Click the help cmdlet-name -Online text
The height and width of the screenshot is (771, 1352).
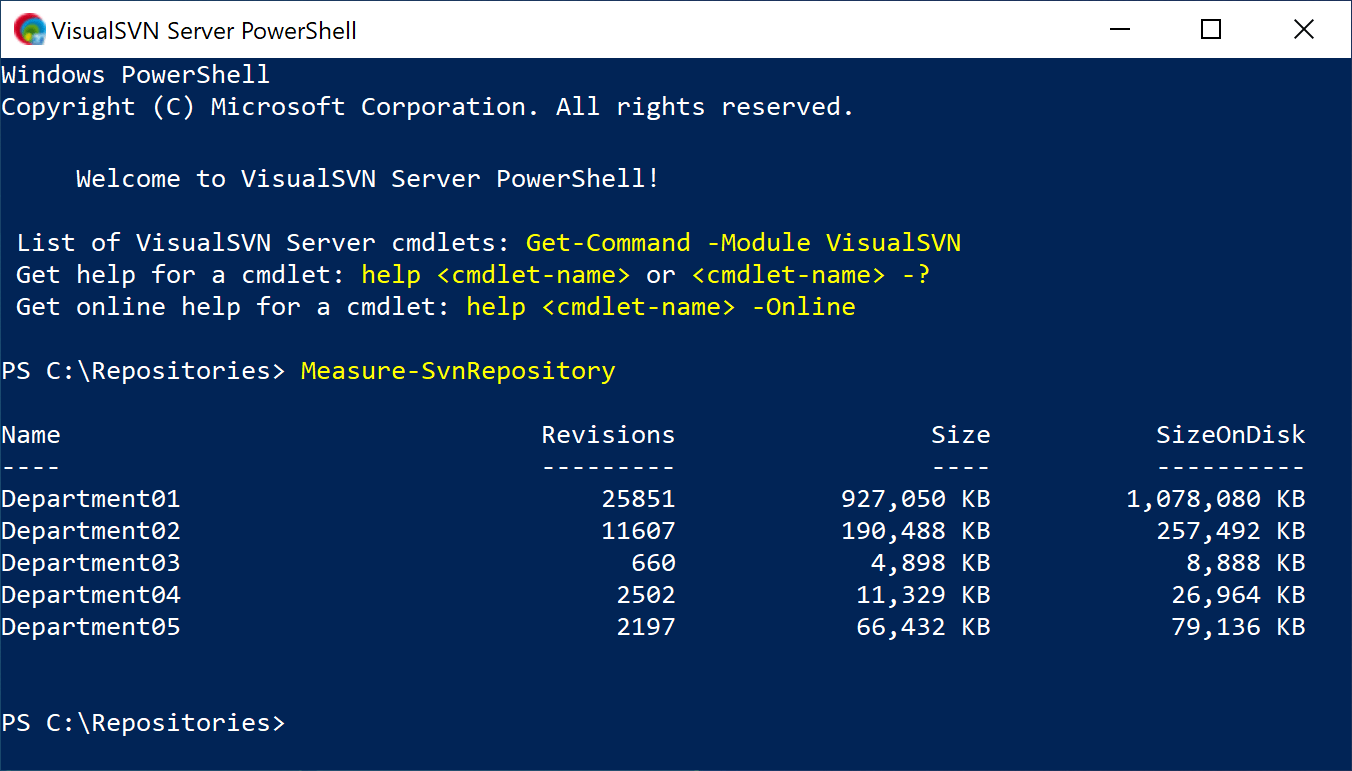pyautogui.click(x=660, y=306)
